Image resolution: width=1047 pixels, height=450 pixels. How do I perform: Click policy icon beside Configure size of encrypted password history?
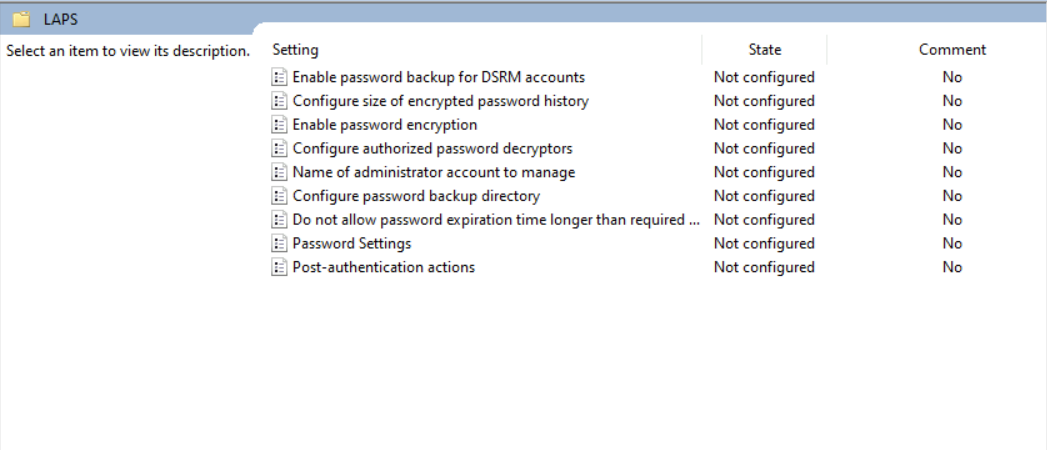coord(279,101)
